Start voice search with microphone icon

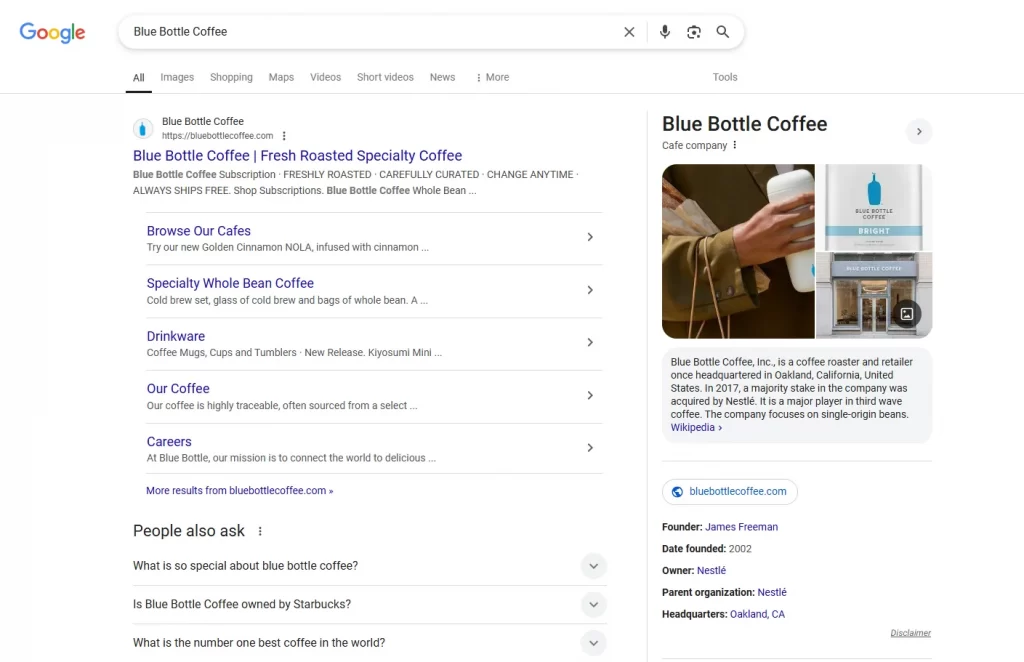pyautogui.click(x=664, y=32)
